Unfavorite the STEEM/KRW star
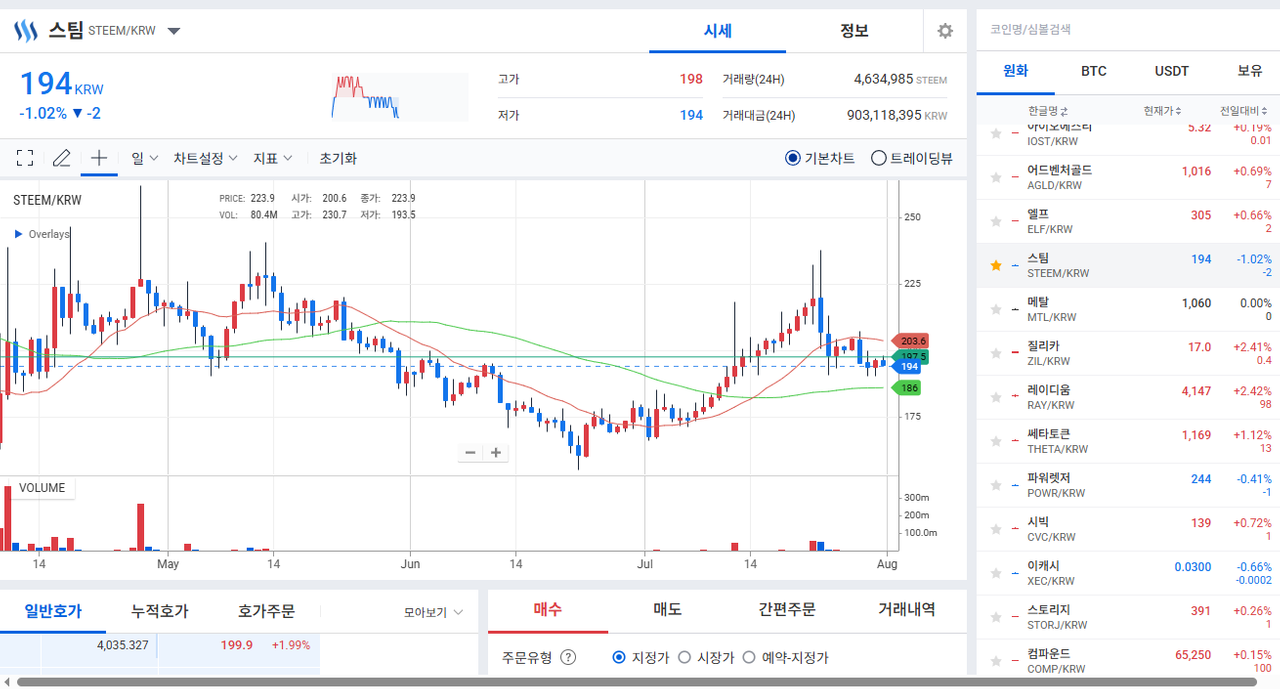Image resolution: width=1280 pixels, height=689 pixels. click(995, 265)
